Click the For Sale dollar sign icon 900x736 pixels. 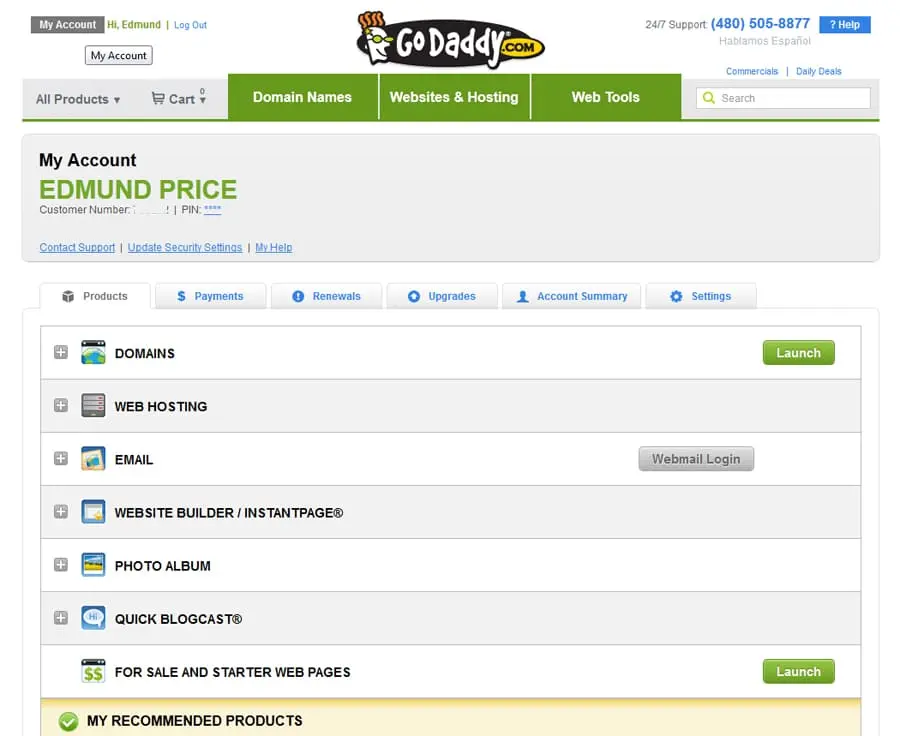(93, 671)
